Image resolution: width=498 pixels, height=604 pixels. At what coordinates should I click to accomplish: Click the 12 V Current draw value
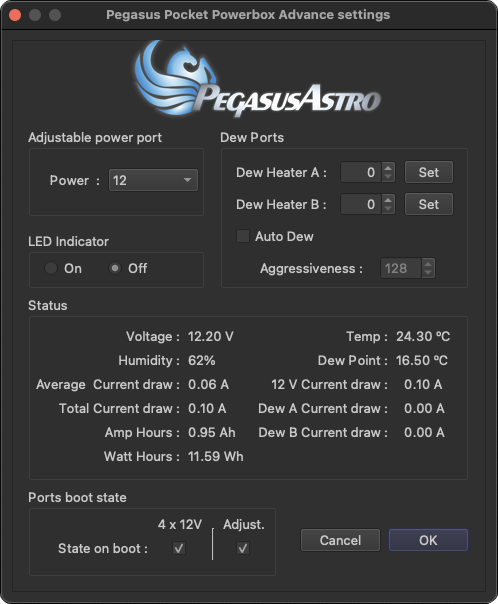pos(423,384)
